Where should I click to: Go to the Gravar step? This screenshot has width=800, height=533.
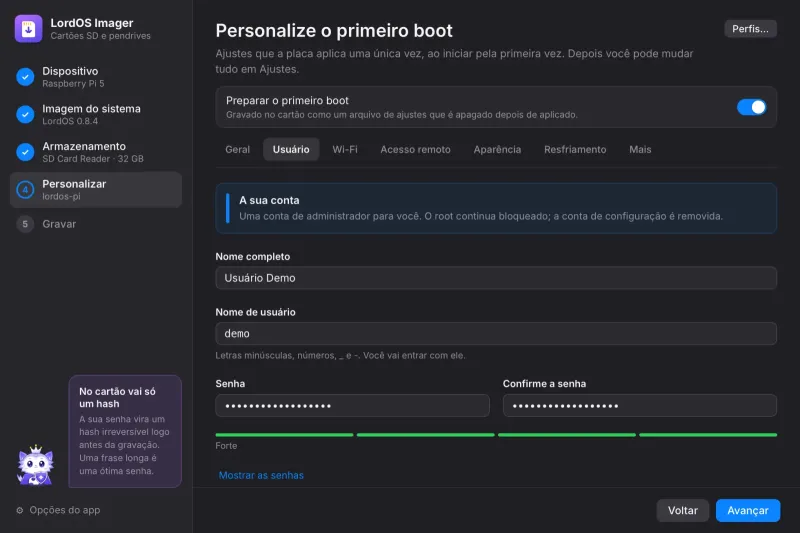96,224
